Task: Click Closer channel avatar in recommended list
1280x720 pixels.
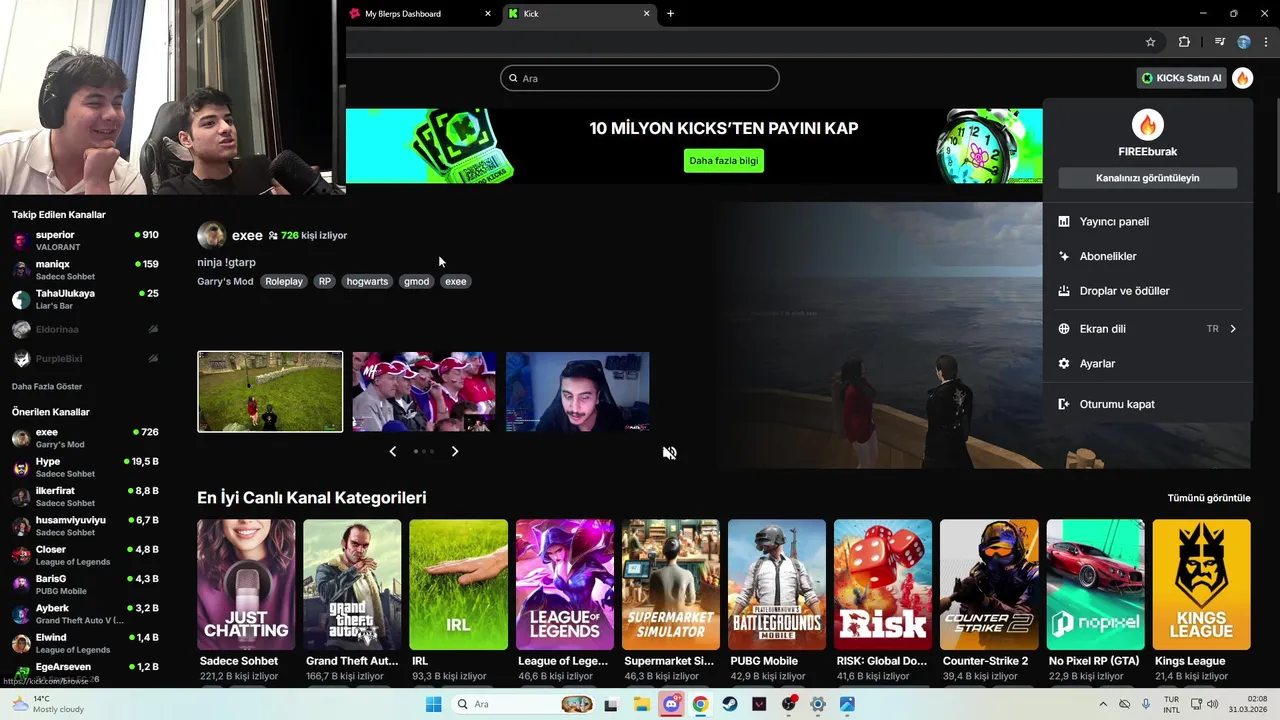Action: [x=21, y=555]
